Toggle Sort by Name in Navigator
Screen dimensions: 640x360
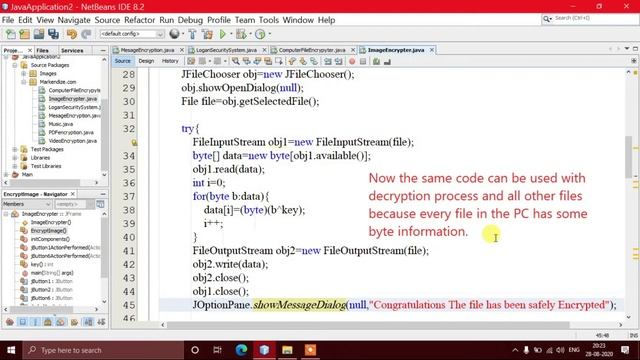[88, 322]
